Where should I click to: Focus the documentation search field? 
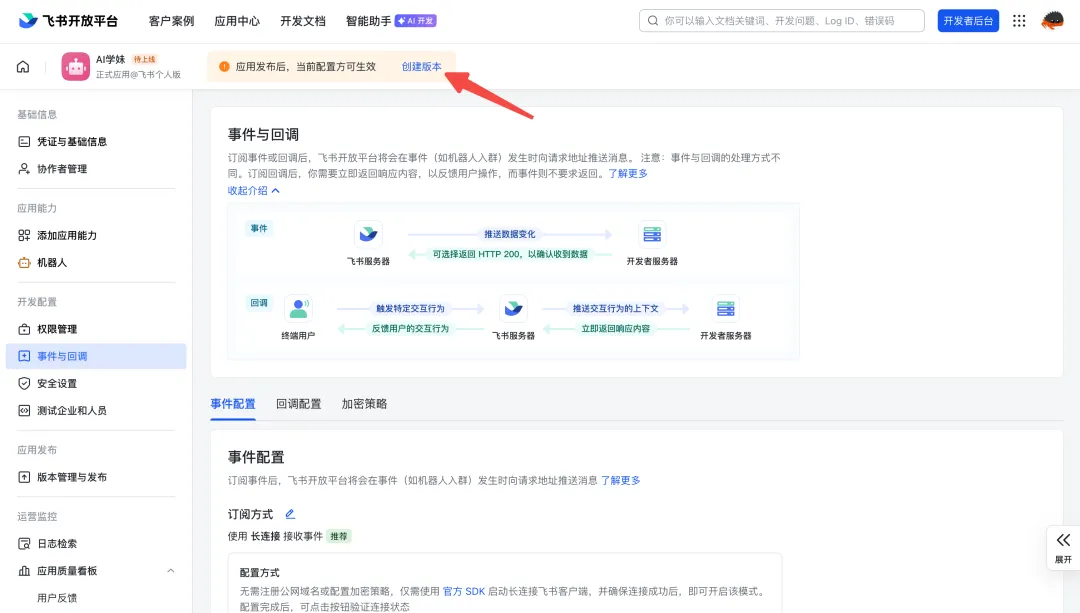click(x=782, y=21)
